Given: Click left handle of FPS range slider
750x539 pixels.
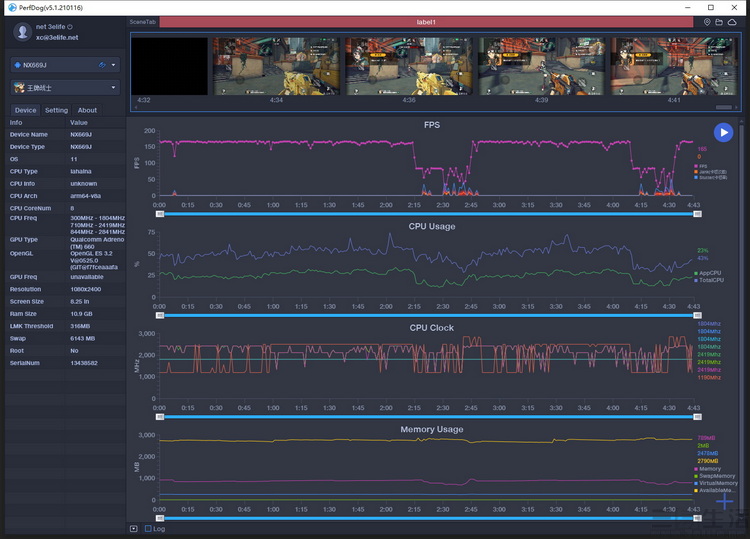Looking at the screenshot, I should coord(160,214).
